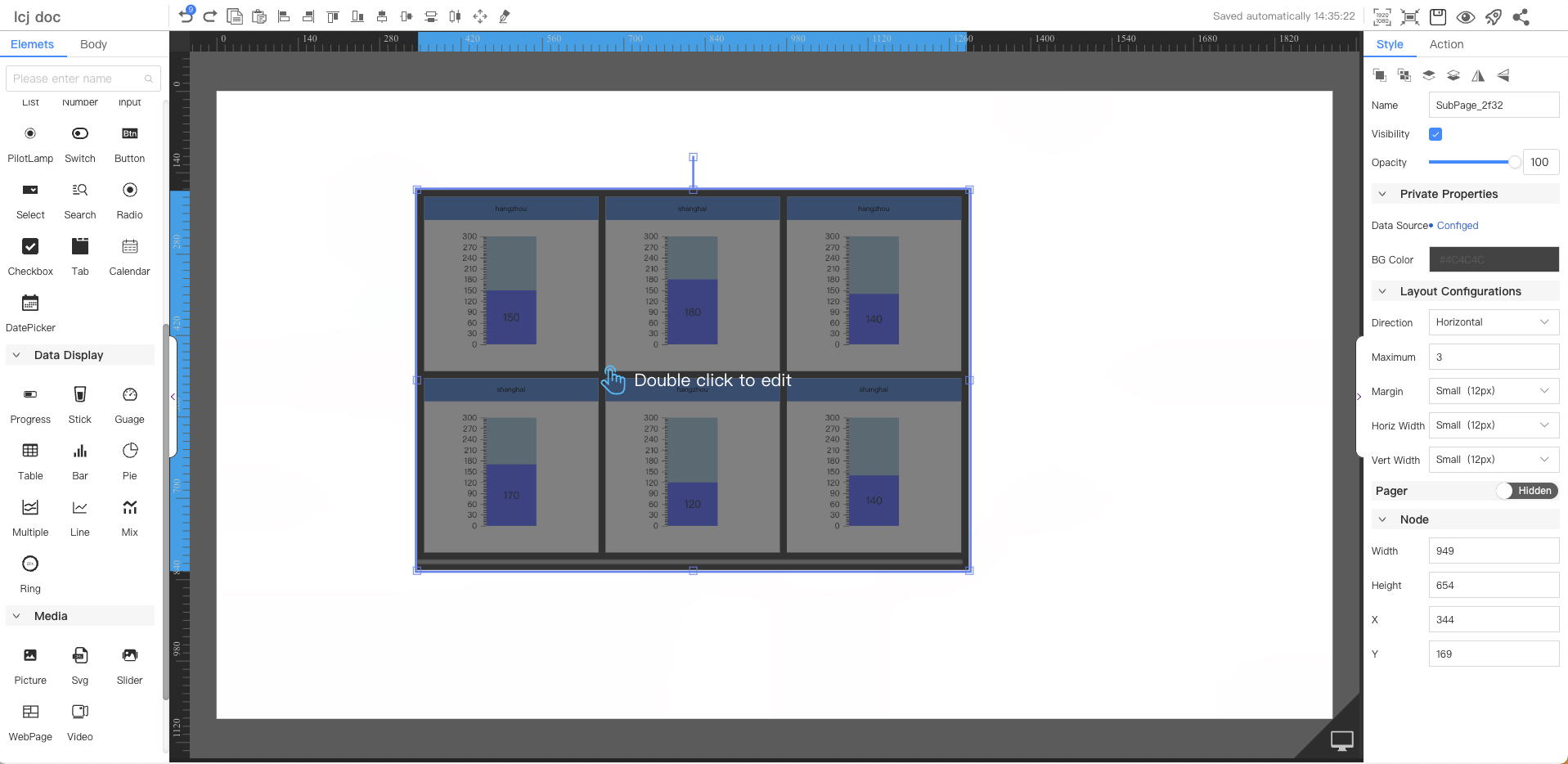
Task: Collapse the left elements panel with arrow handle
Action: tap(173, 397)
